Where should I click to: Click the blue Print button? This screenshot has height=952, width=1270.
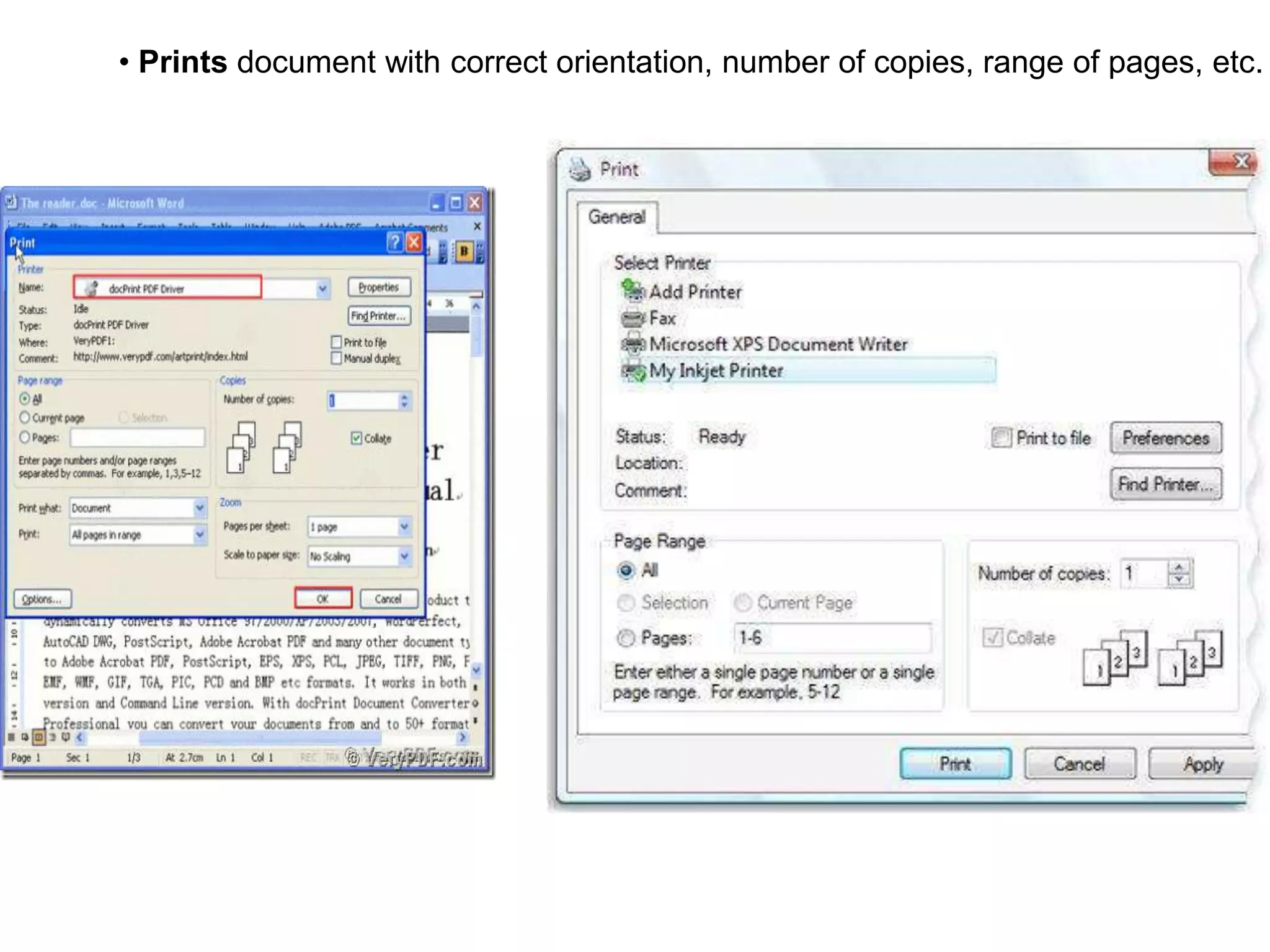(956, 764)
